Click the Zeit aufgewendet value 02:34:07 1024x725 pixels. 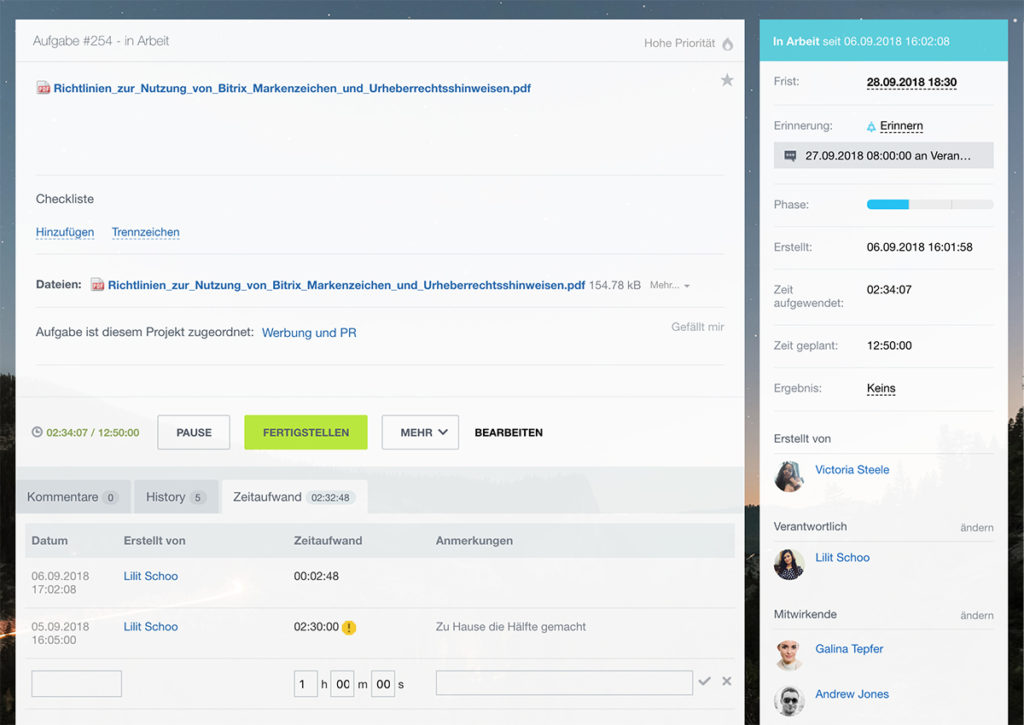click(x=889, y=289)
